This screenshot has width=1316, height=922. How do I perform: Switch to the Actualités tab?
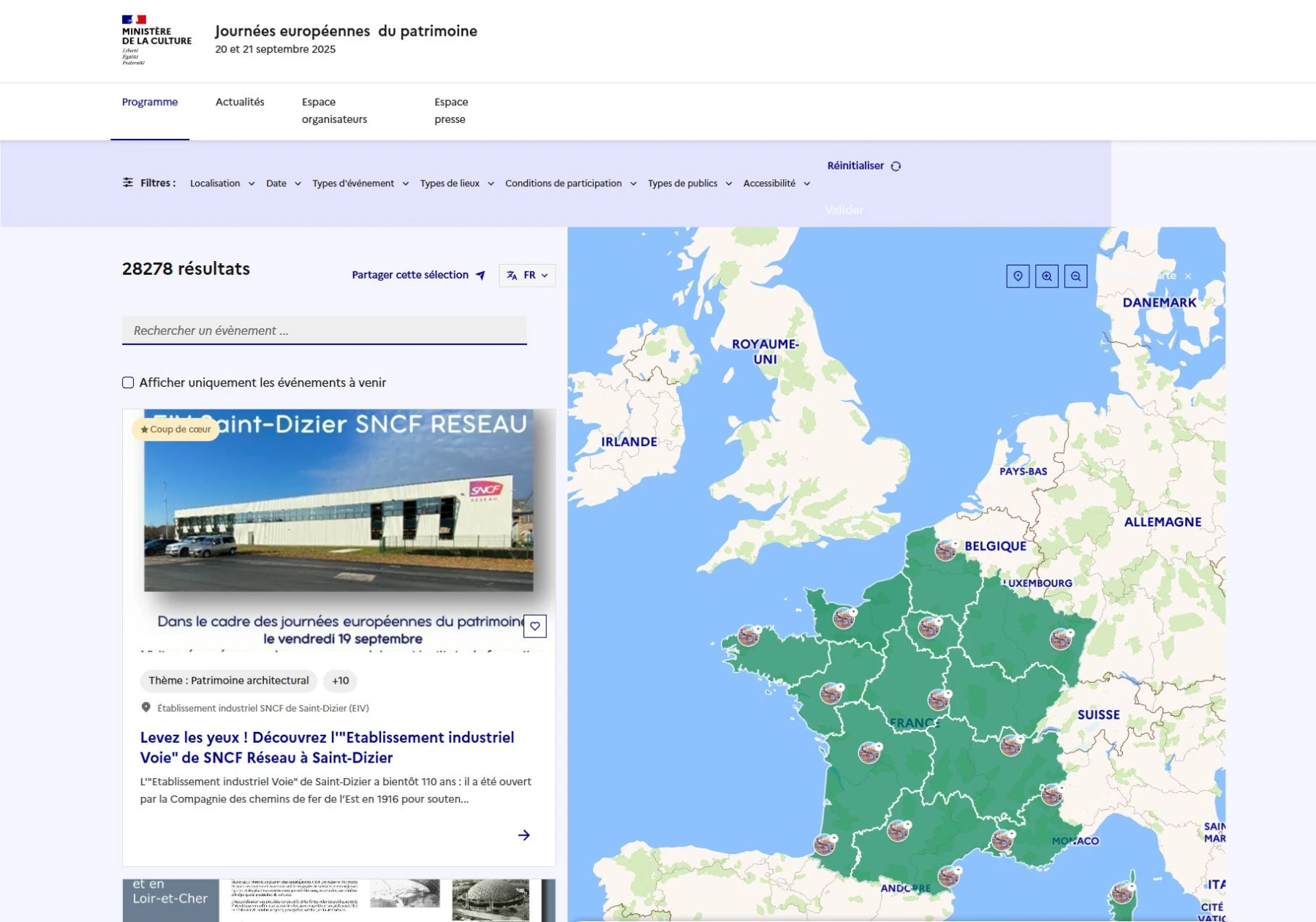(239, 102)
